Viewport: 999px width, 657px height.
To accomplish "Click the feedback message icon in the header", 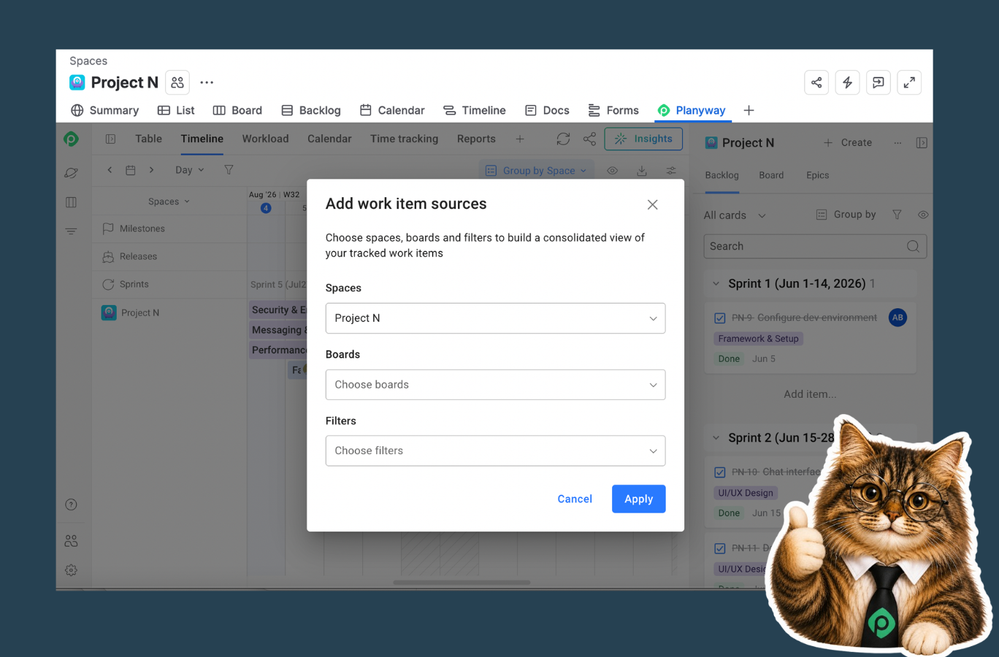I will (878, 82).
